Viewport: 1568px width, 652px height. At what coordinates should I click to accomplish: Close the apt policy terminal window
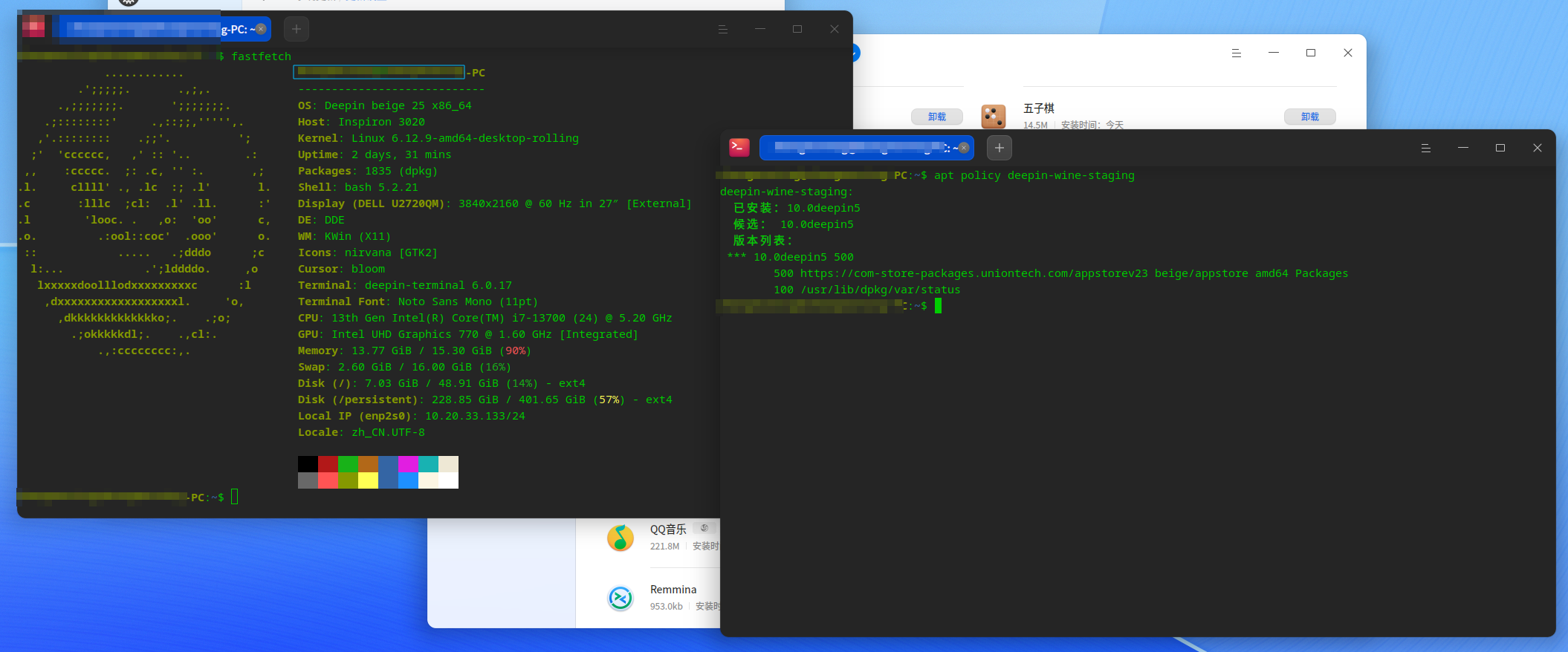tap(1538, 148)
